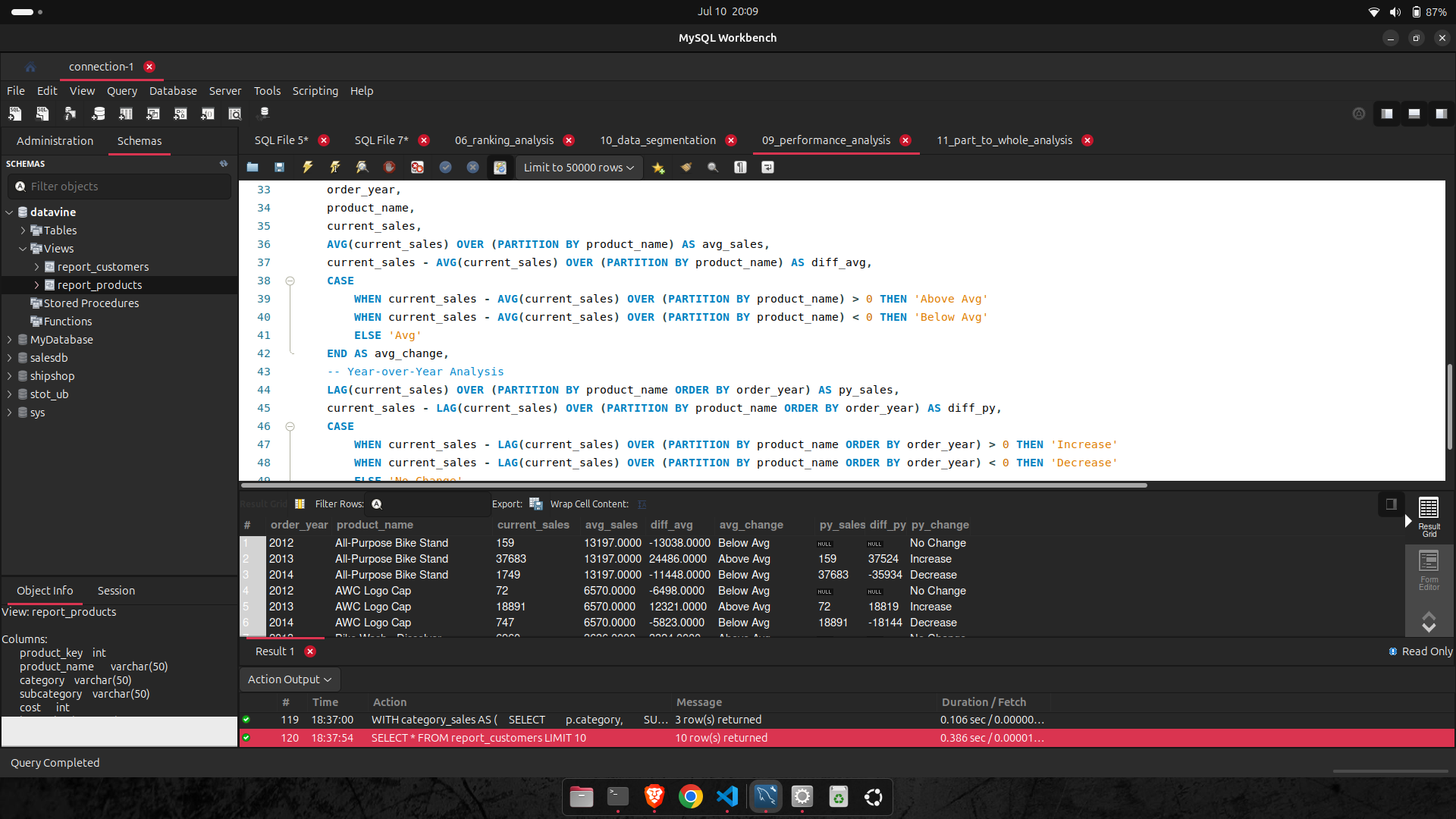Toggle auto-commit mode
The image size is (1456, 819).
pyautogui.click(x=500, y=168)
